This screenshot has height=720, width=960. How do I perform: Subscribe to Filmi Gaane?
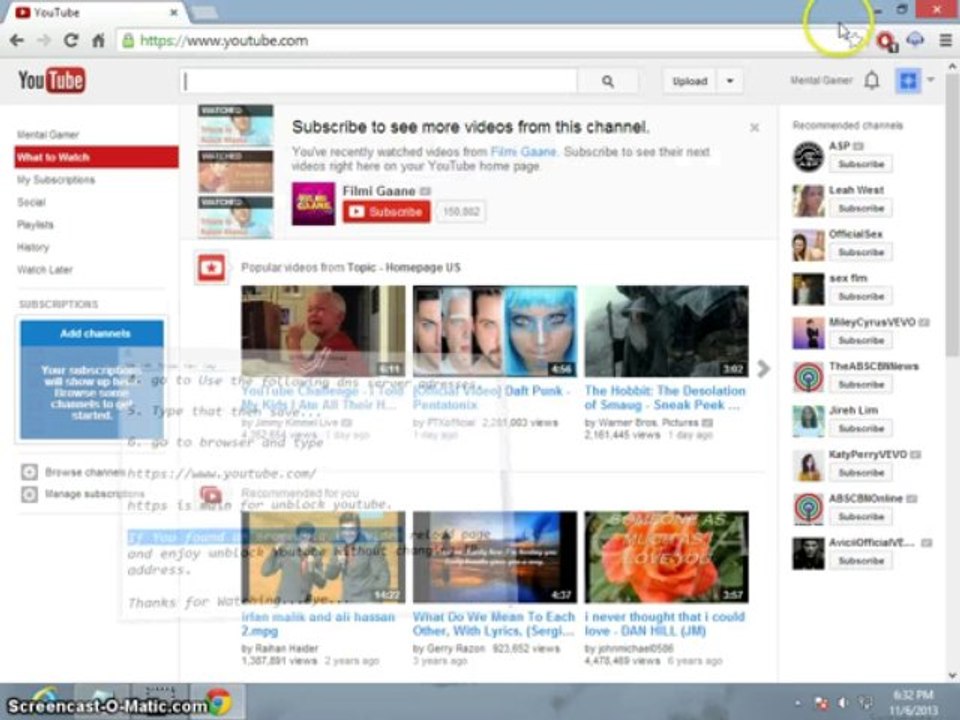tap(386, 212)
